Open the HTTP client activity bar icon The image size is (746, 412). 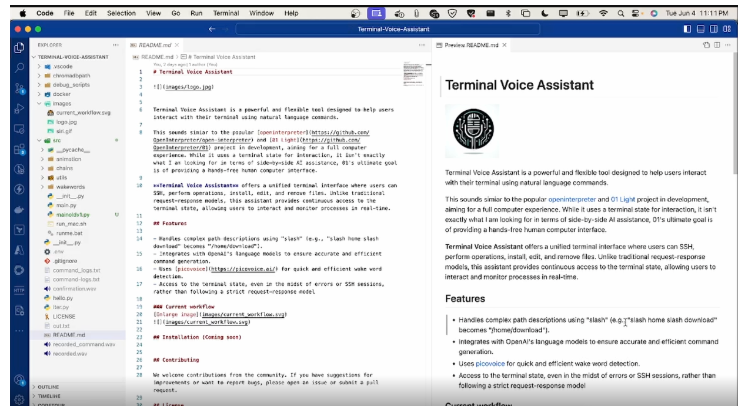pos(19,290)
